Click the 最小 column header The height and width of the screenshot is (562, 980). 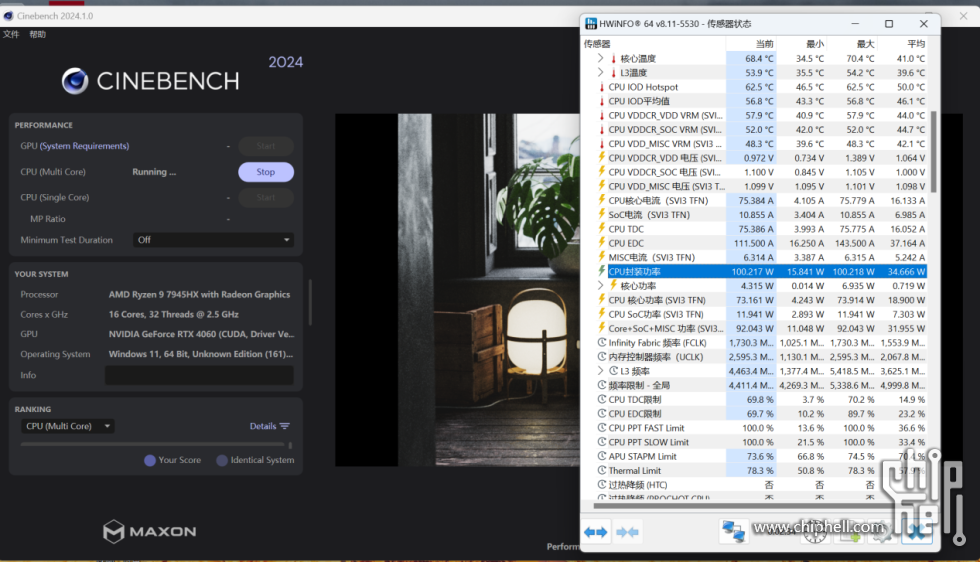[x=801, y=44]
